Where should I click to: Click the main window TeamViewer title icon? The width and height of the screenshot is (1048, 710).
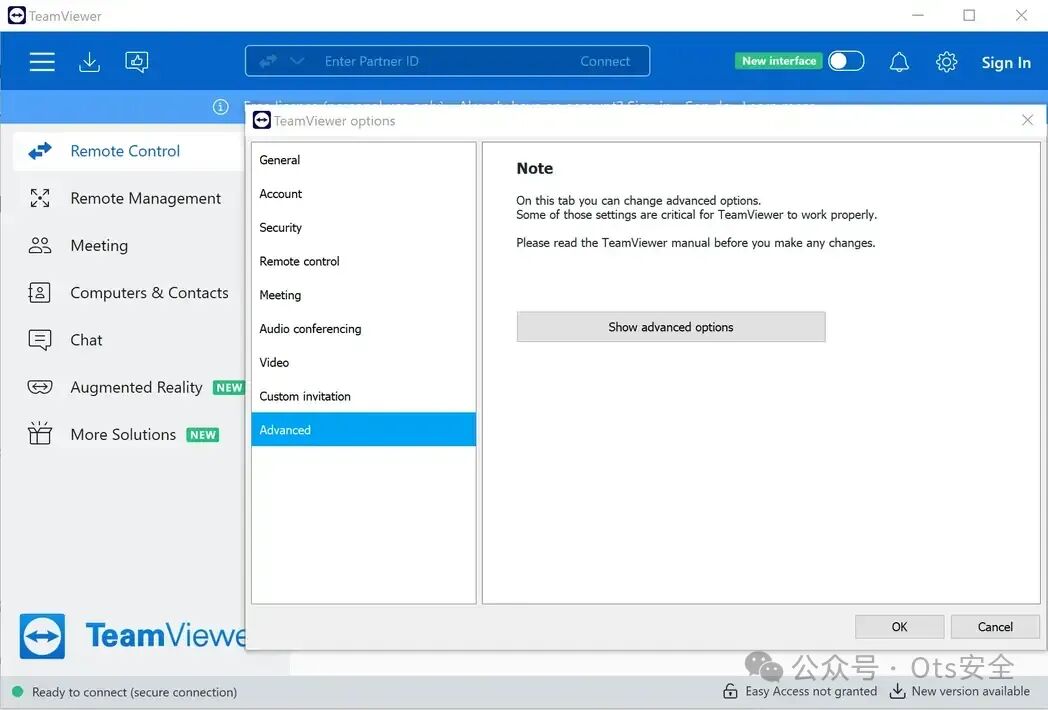pyautogui.click(x=17, y=15)
